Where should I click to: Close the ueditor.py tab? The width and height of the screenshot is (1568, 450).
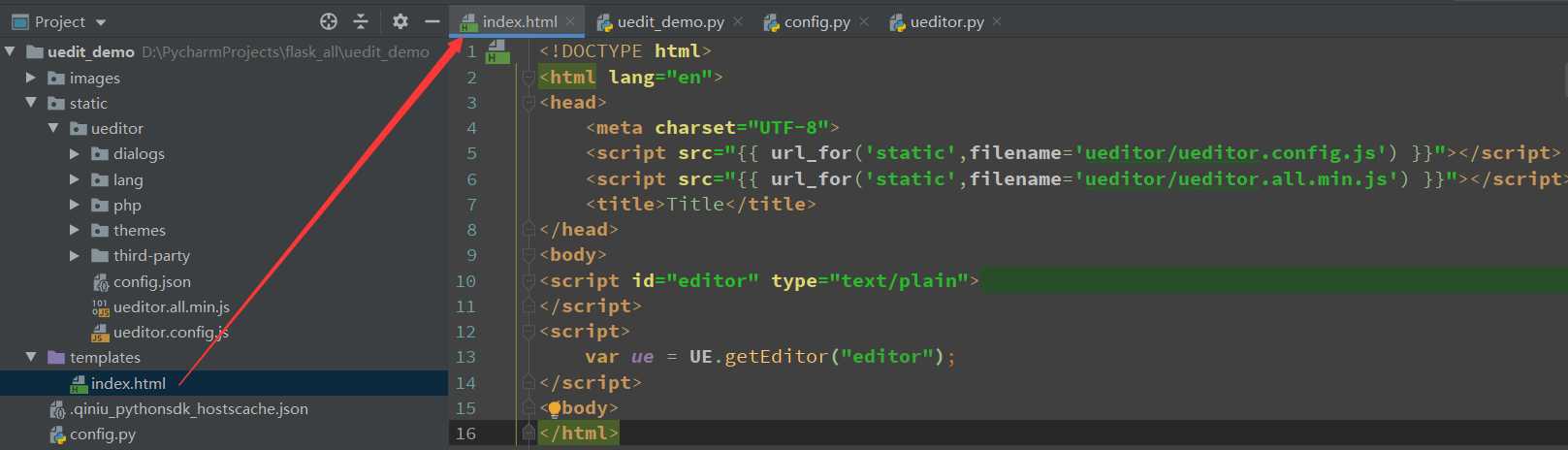click(997, 21)
